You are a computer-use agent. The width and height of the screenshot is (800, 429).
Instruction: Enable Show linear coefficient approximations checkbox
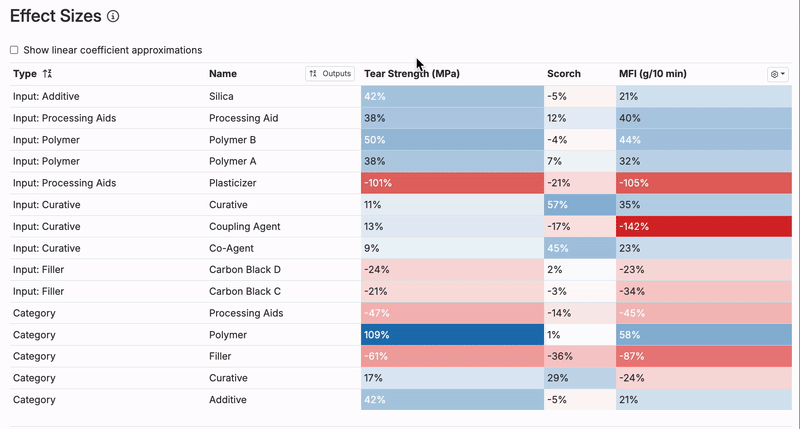[x=14, y=50]
